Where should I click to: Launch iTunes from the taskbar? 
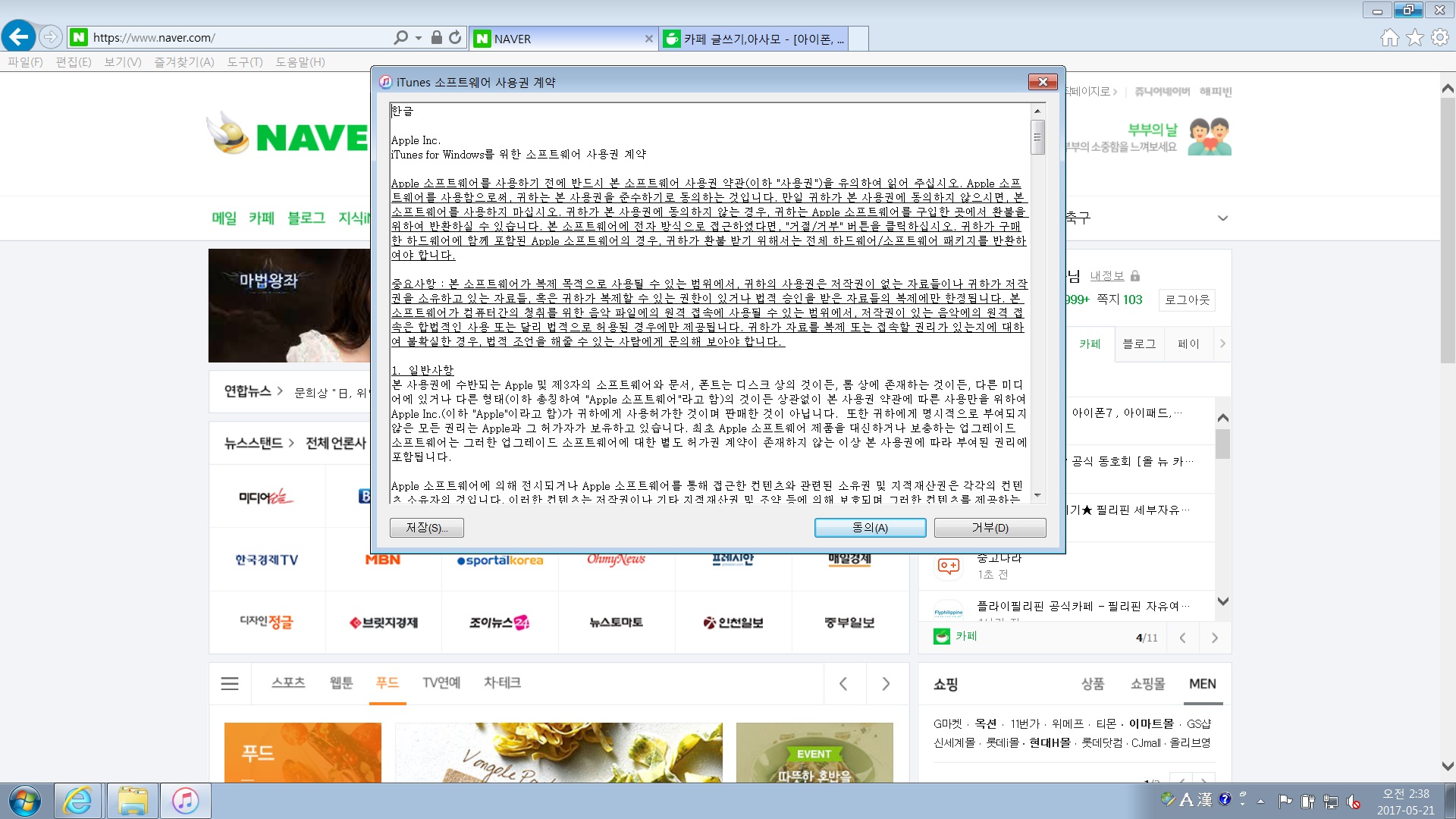185,801
